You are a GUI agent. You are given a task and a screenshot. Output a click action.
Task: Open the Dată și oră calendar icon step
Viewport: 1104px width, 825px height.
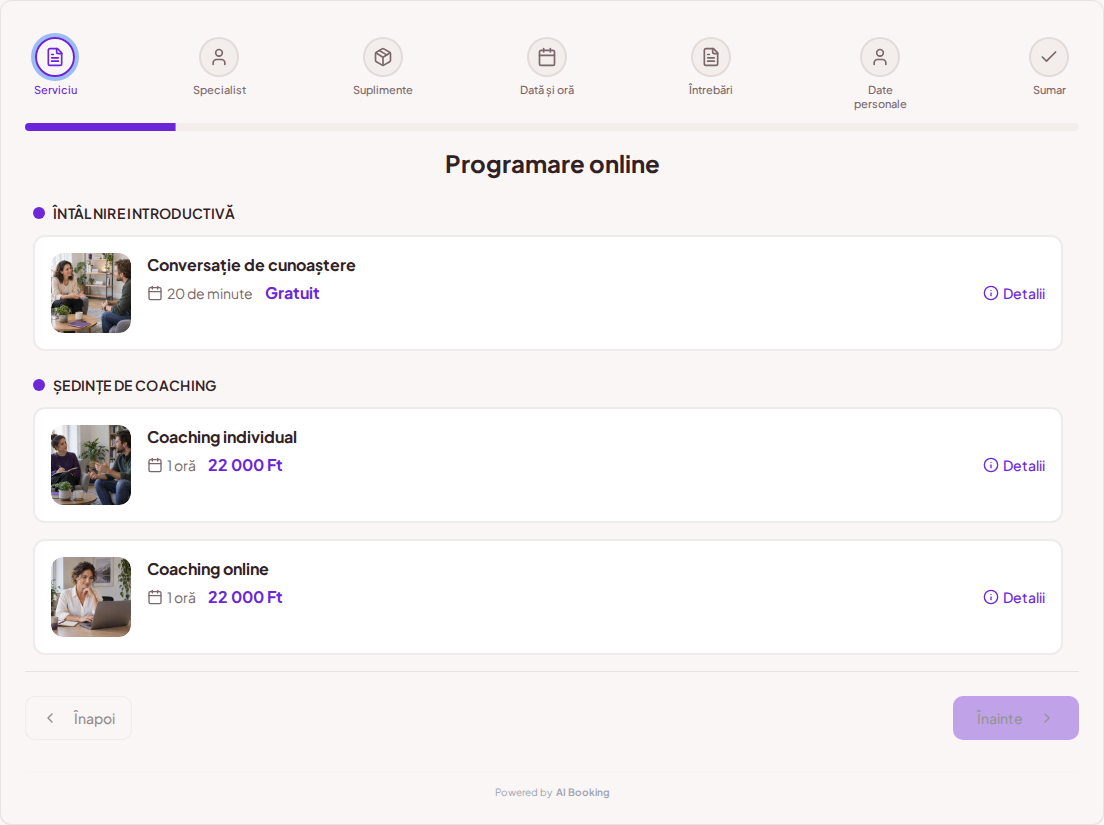tap(547, 57)
